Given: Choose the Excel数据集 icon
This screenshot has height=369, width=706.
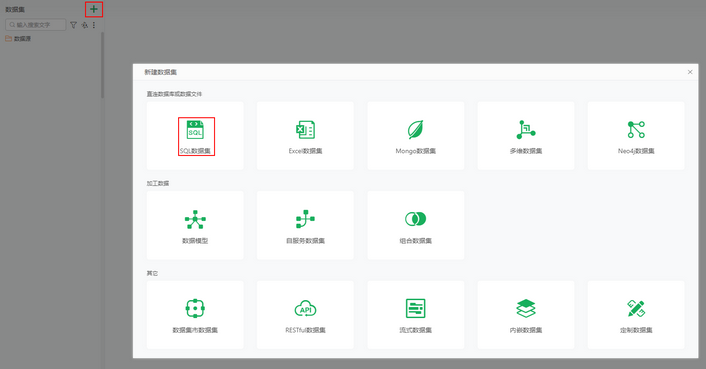Looking at the screenshot, I should click(x=305, y=130).
